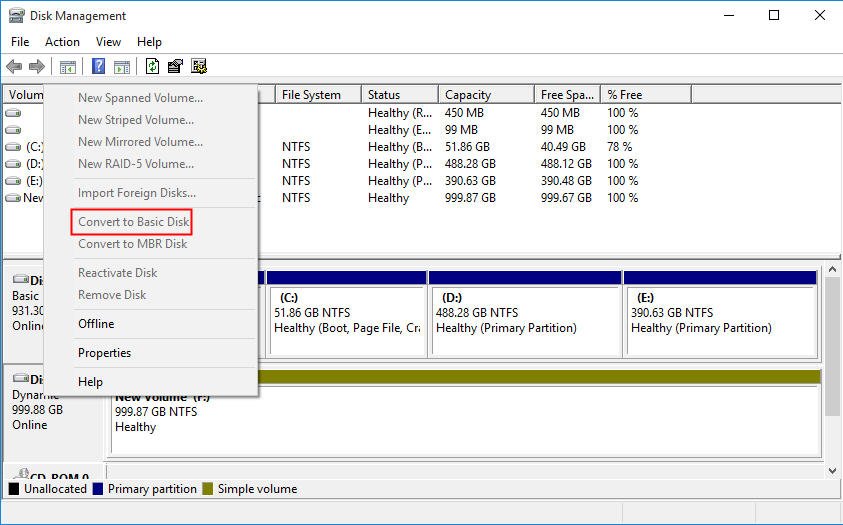This screenshot has width=843, height=525.
Task: Click the Refresh toolbar icon
Action: [153, 66]
